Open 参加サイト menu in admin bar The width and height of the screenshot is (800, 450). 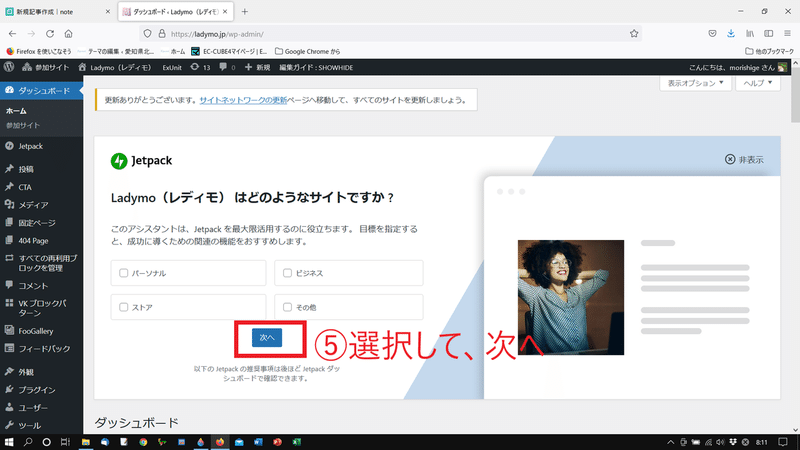coord(45,67)
